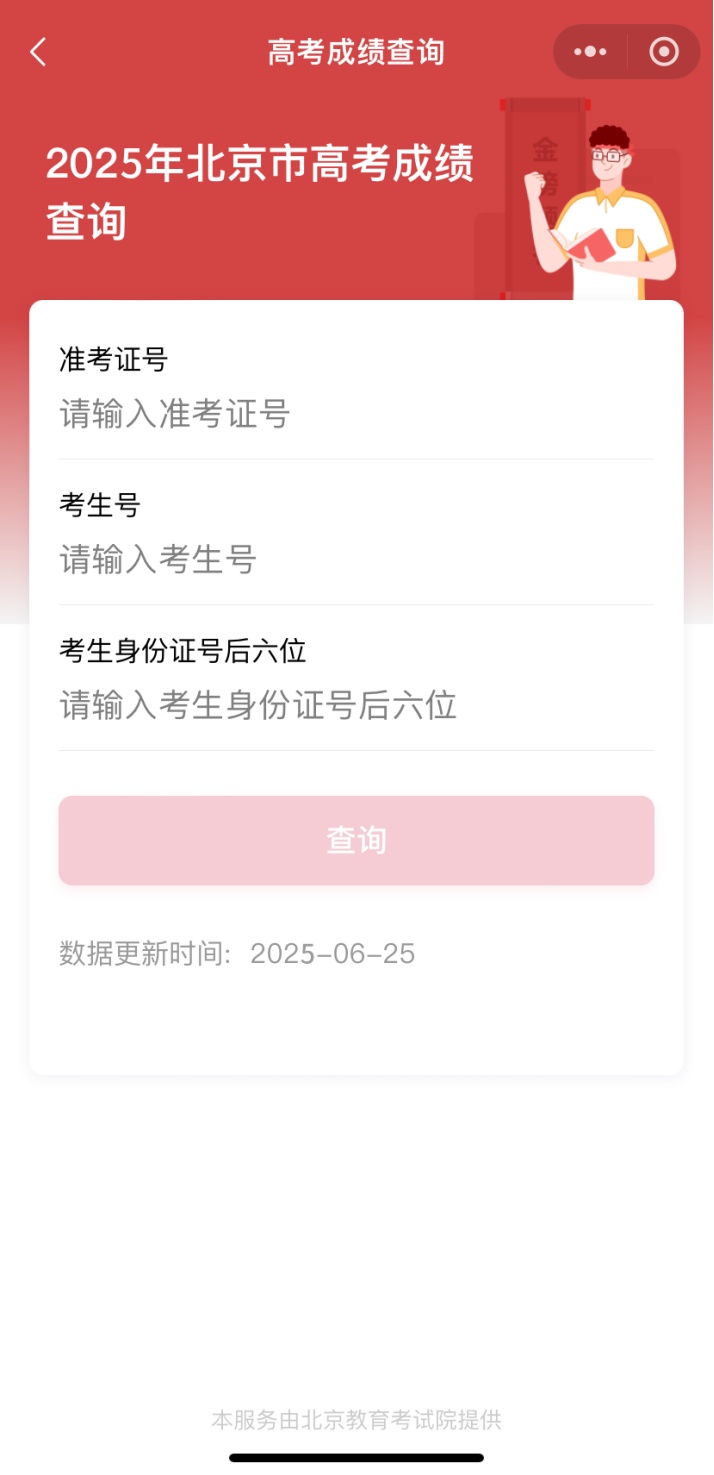Click the footer text 本服务由北京教育考试院提供
Image resolution: width=714 pixels, height=1475 pixels.
click(x=357, y=1419)
